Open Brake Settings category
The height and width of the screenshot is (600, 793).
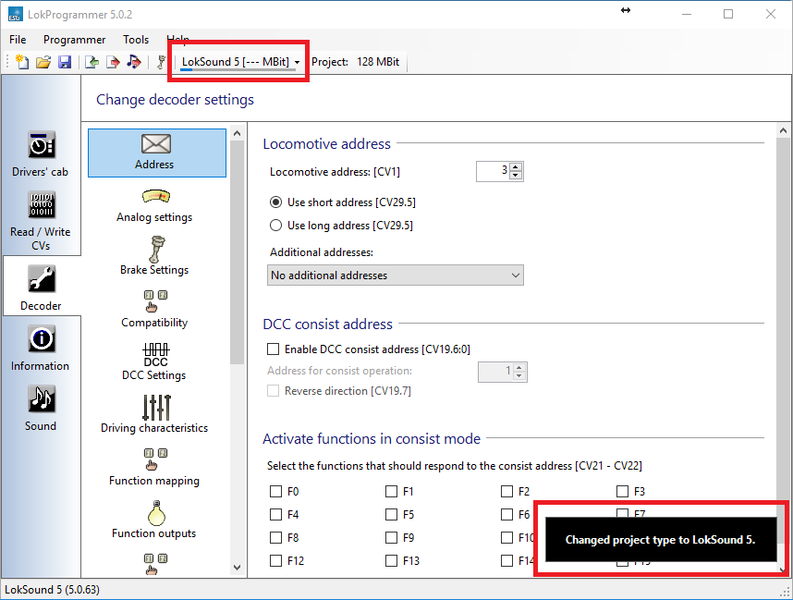(155, 256)
